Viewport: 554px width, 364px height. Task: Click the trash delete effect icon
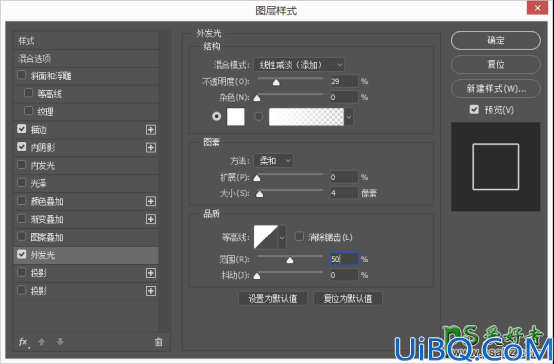tap(159, 342)
